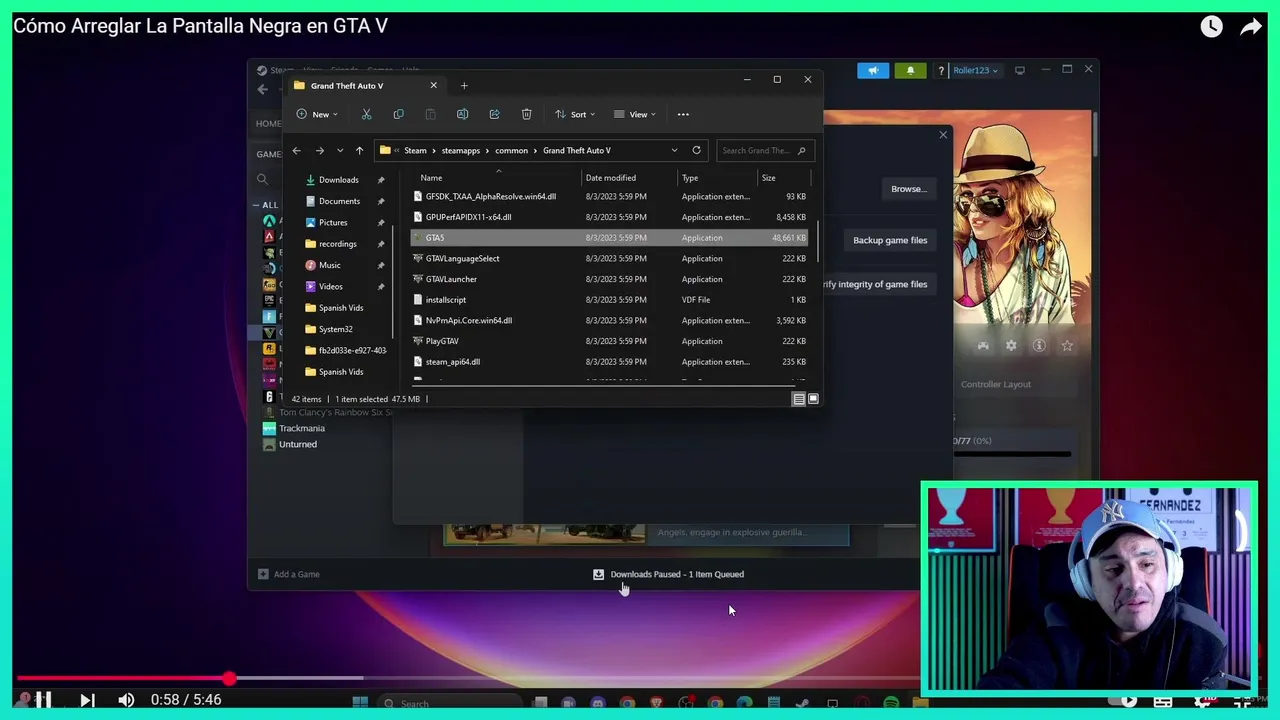Click the Delete trash icon in File Explorer
The image size is (1280, 720).
526,114
